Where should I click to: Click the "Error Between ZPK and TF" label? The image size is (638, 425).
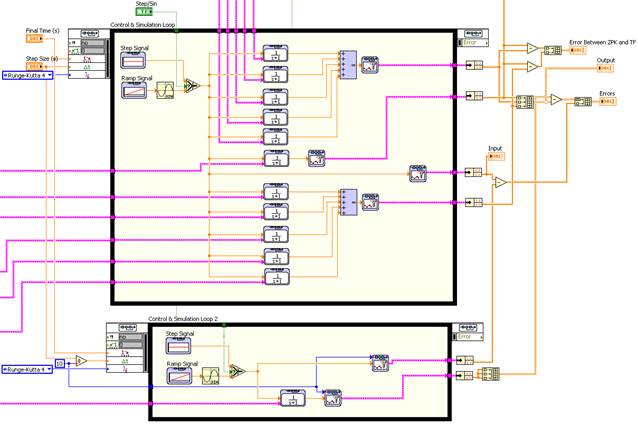[x=602, y=42]
